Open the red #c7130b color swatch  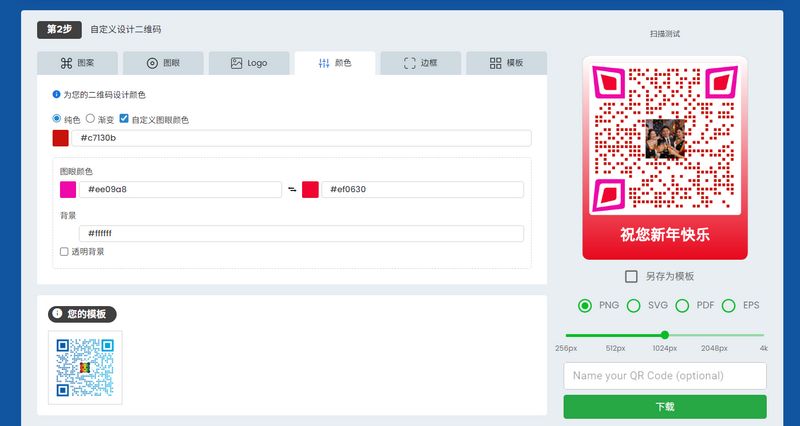[61, 138]
